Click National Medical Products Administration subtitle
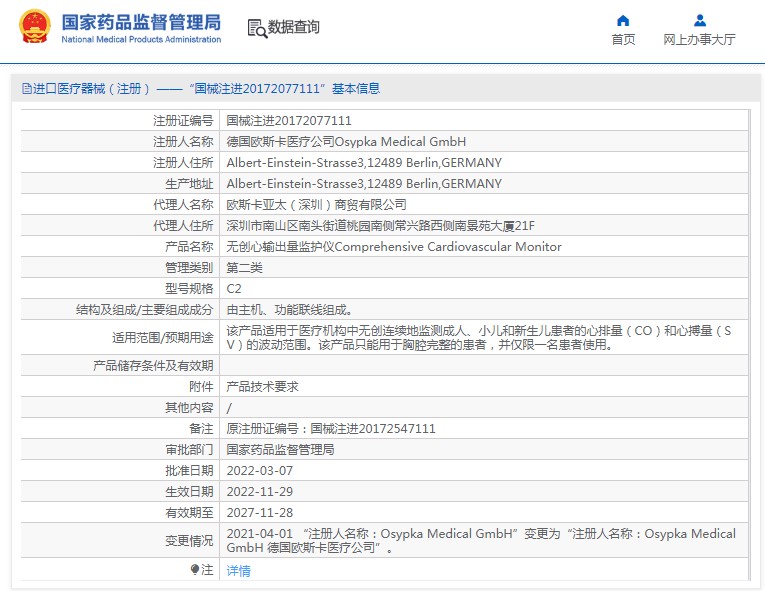The image size is (765, 591). tap(141, 40)
